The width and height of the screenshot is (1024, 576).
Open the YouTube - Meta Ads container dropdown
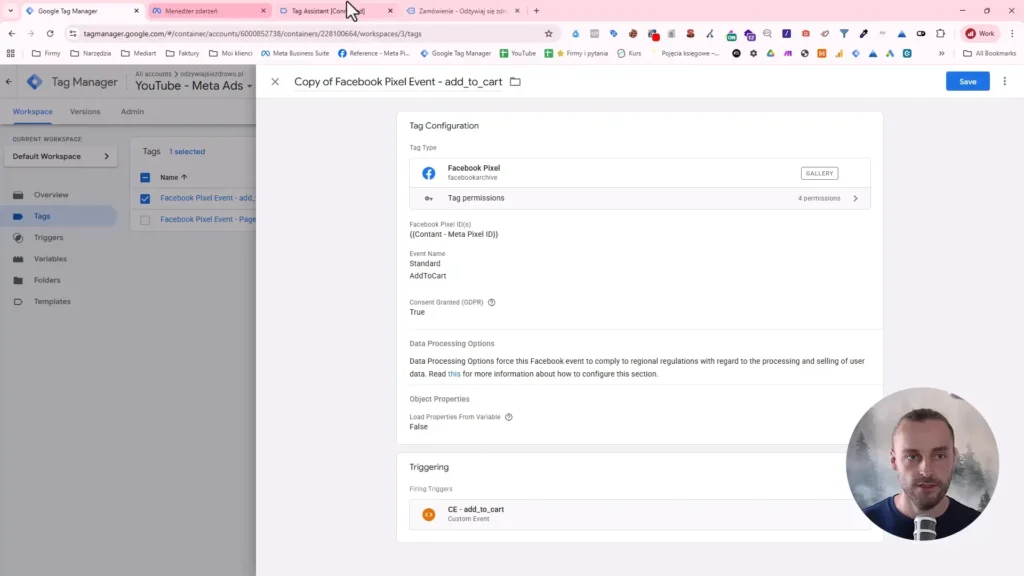[x=193, y=86]
